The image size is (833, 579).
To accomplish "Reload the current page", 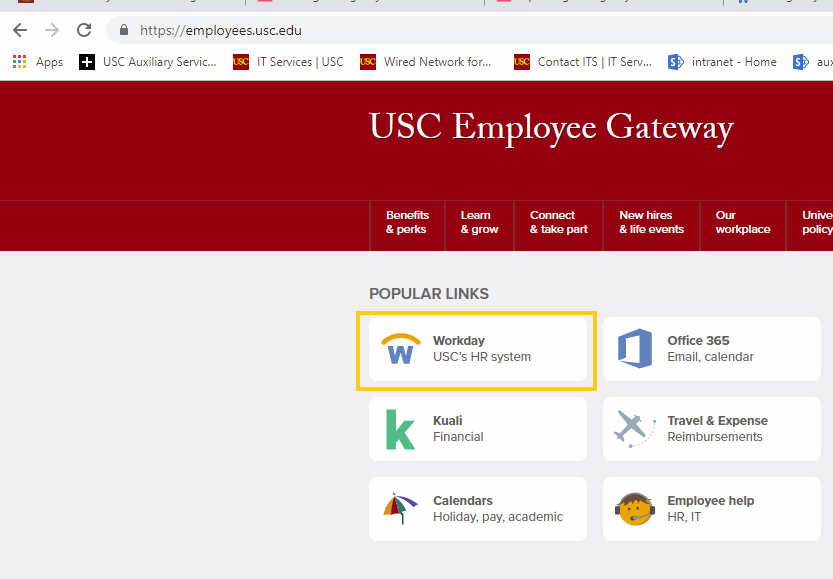I will (83, 31).
